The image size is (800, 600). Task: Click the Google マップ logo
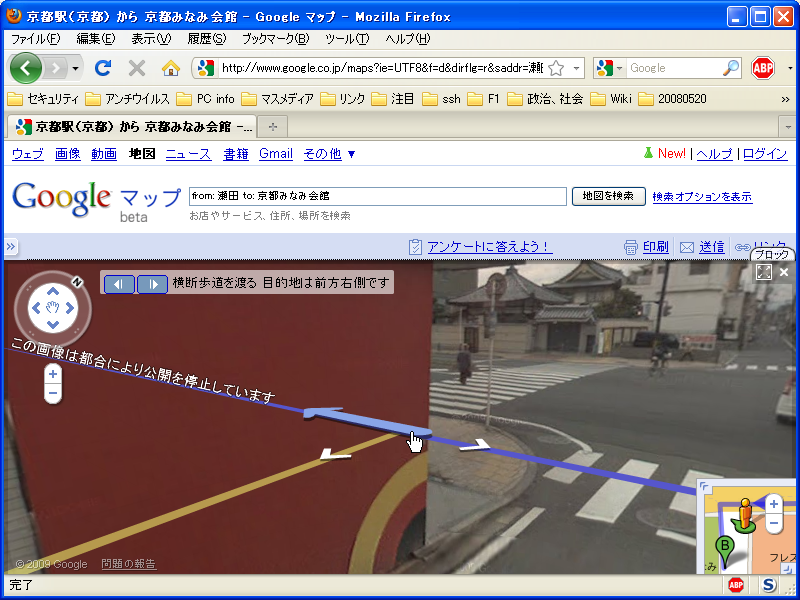pos(97,202)
